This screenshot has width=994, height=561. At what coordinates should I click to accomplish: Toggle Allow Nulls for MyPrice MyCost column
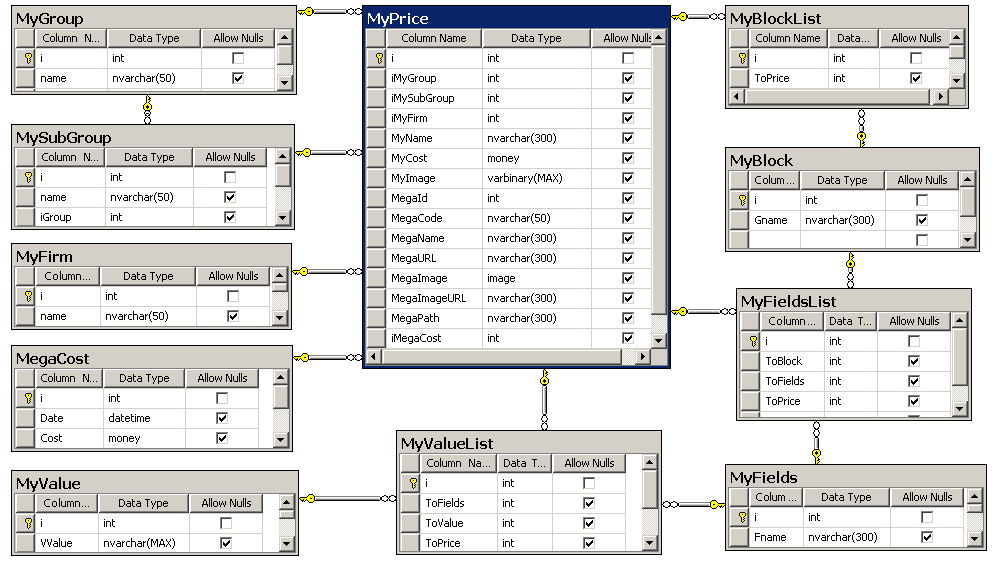coord(628,158)
